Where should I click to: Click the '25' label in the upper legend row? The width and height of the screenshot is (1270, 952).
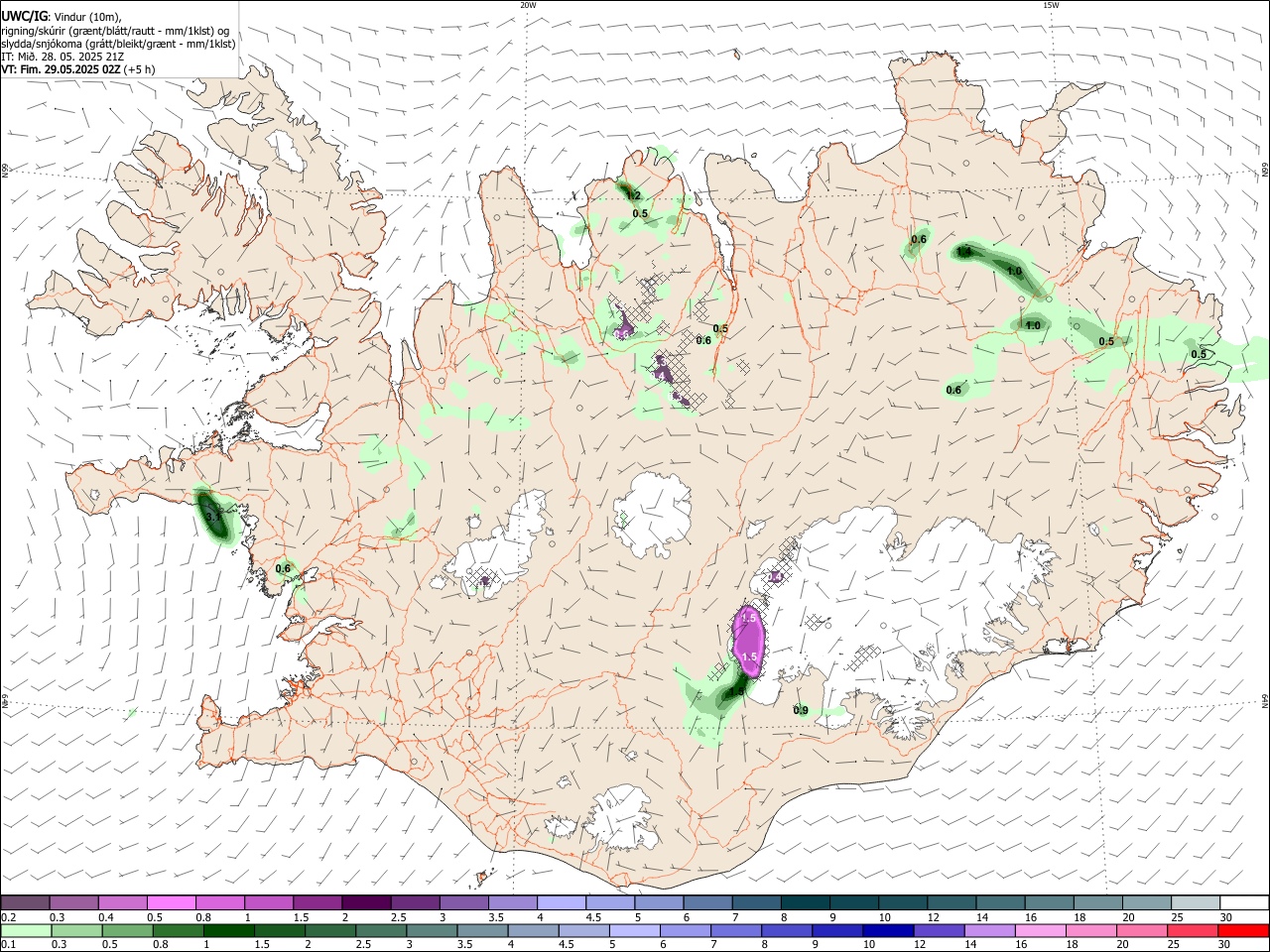coord(1177,918)
